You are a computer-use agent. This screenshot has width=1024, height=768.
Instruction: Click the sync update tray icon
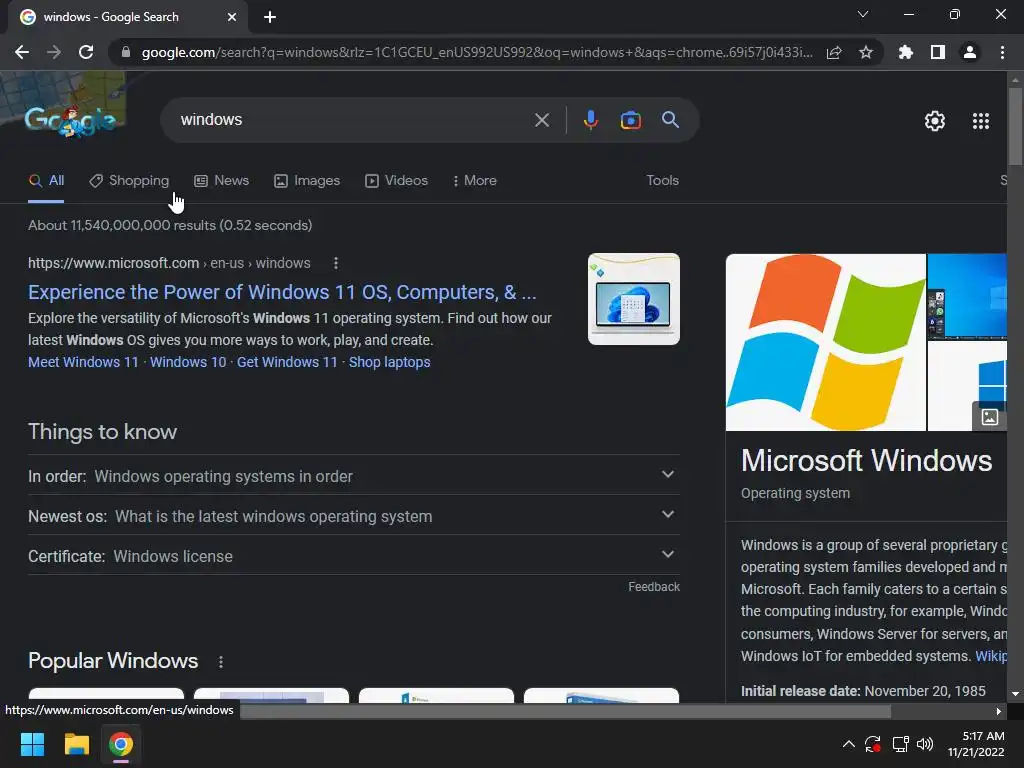(872, 744)
